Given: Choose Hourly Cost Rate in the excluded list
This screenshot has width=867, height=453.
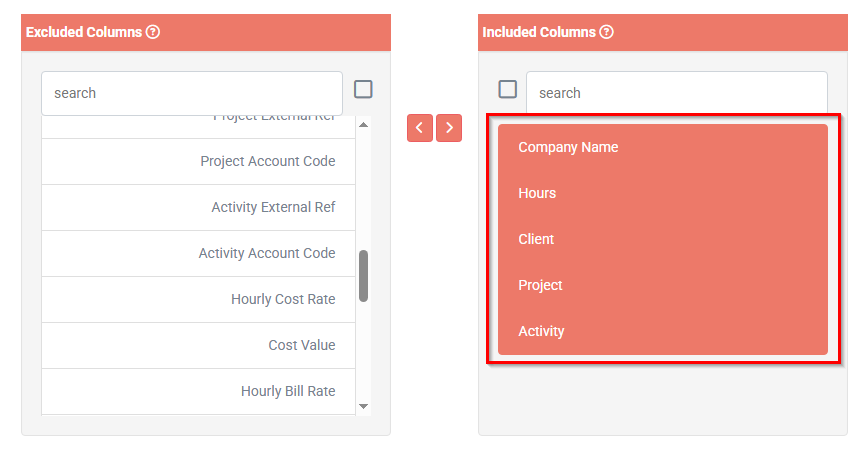Looking at the screenshot, I should [x=199, y=299].
